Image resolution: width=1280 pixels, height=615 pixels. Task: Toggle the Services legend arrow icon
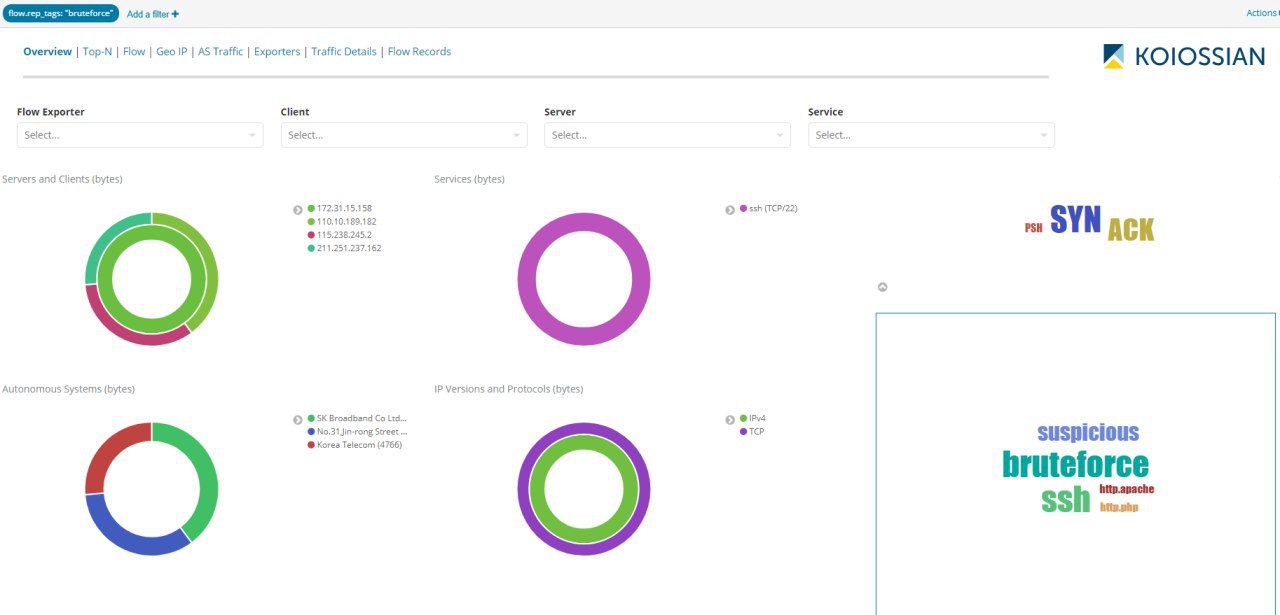729,210
